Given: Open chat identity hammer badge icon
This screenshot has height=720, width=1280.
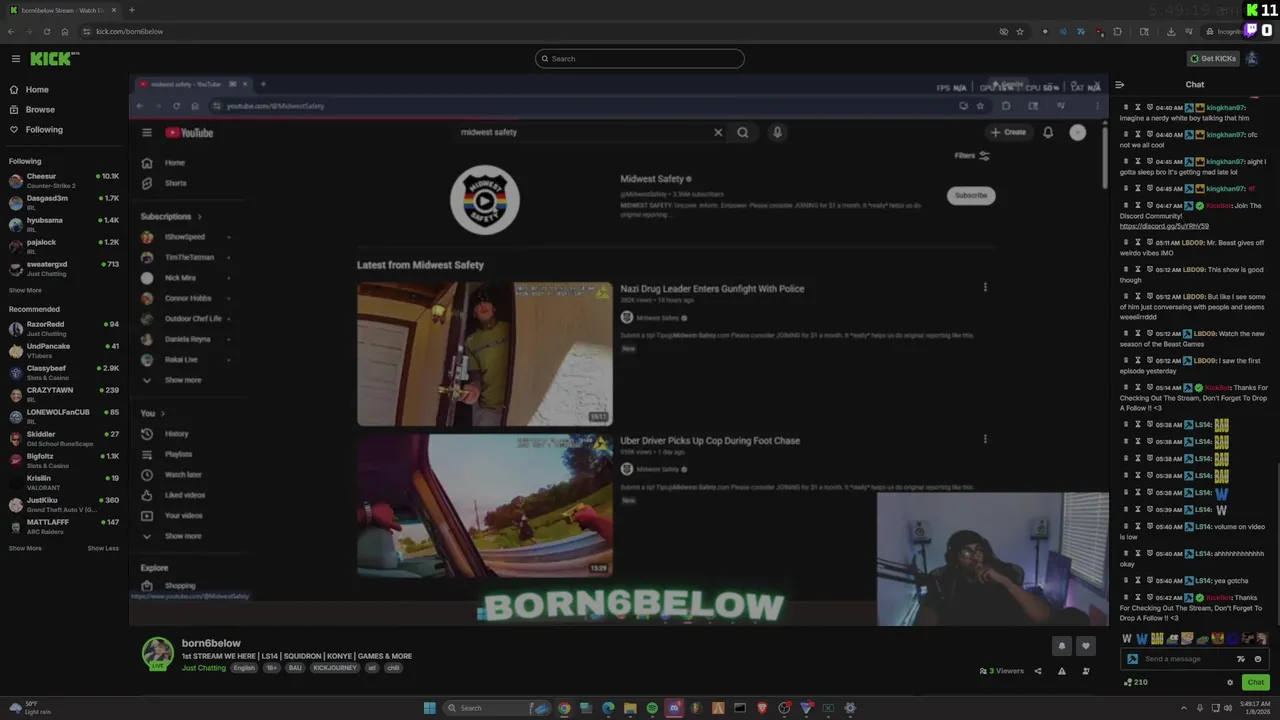Looking at the screenshot, I should (x=1132, y=659).
